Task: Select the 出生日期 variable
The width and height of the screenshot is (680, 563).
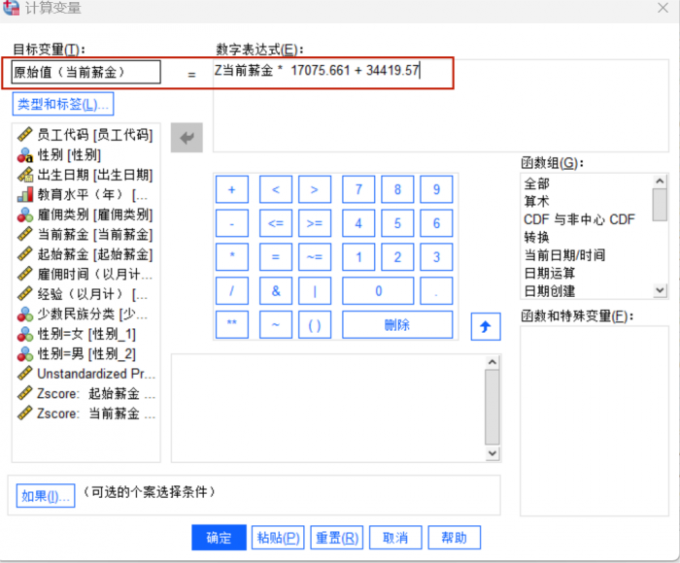Action: (85, 175)
